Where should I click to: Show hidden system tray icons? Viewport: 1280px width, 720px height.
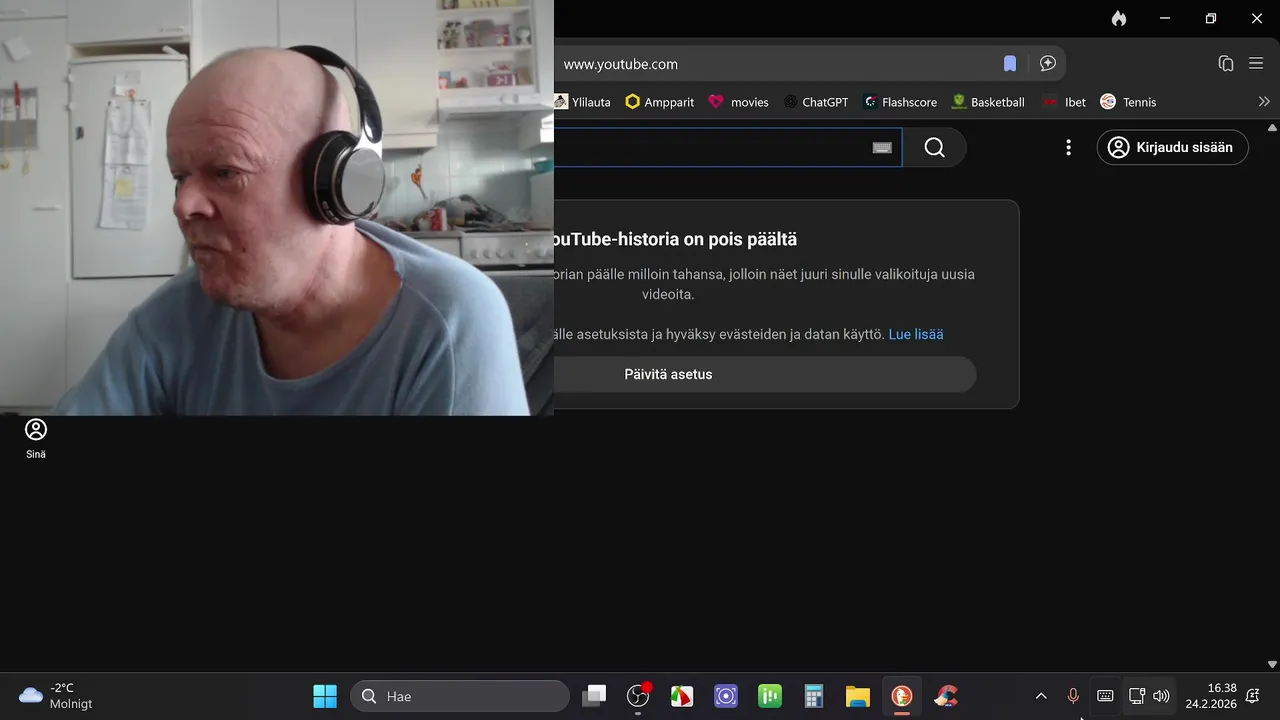1041,696
